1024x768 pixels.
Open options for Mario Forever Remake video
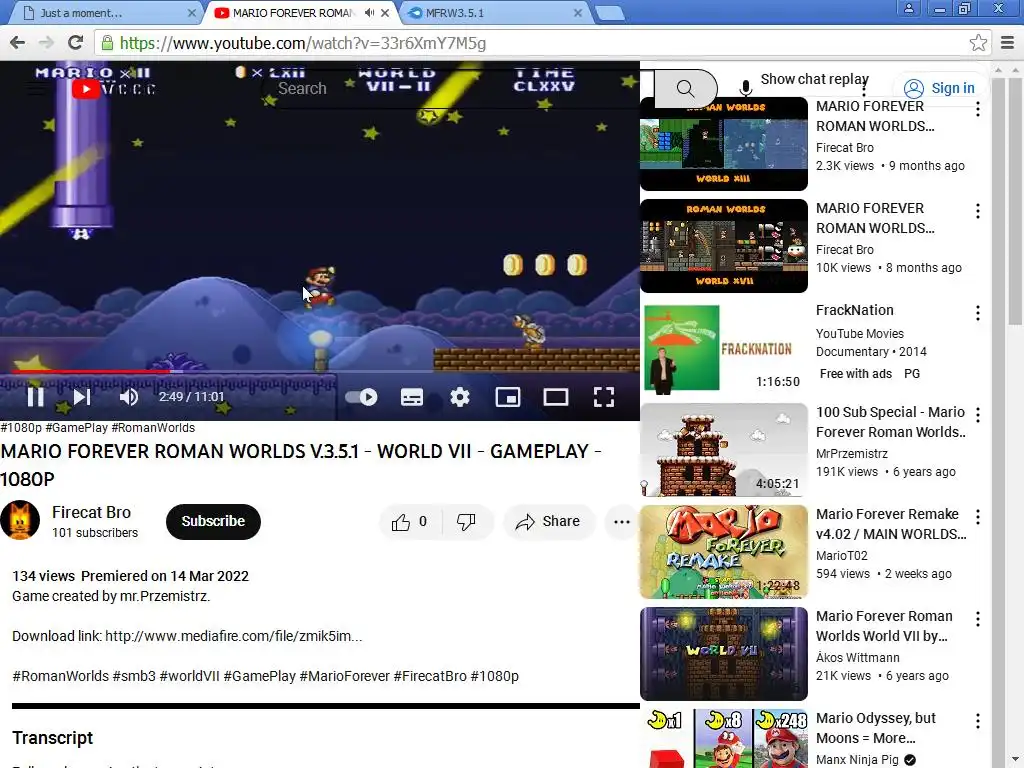(x=978, y=517)
